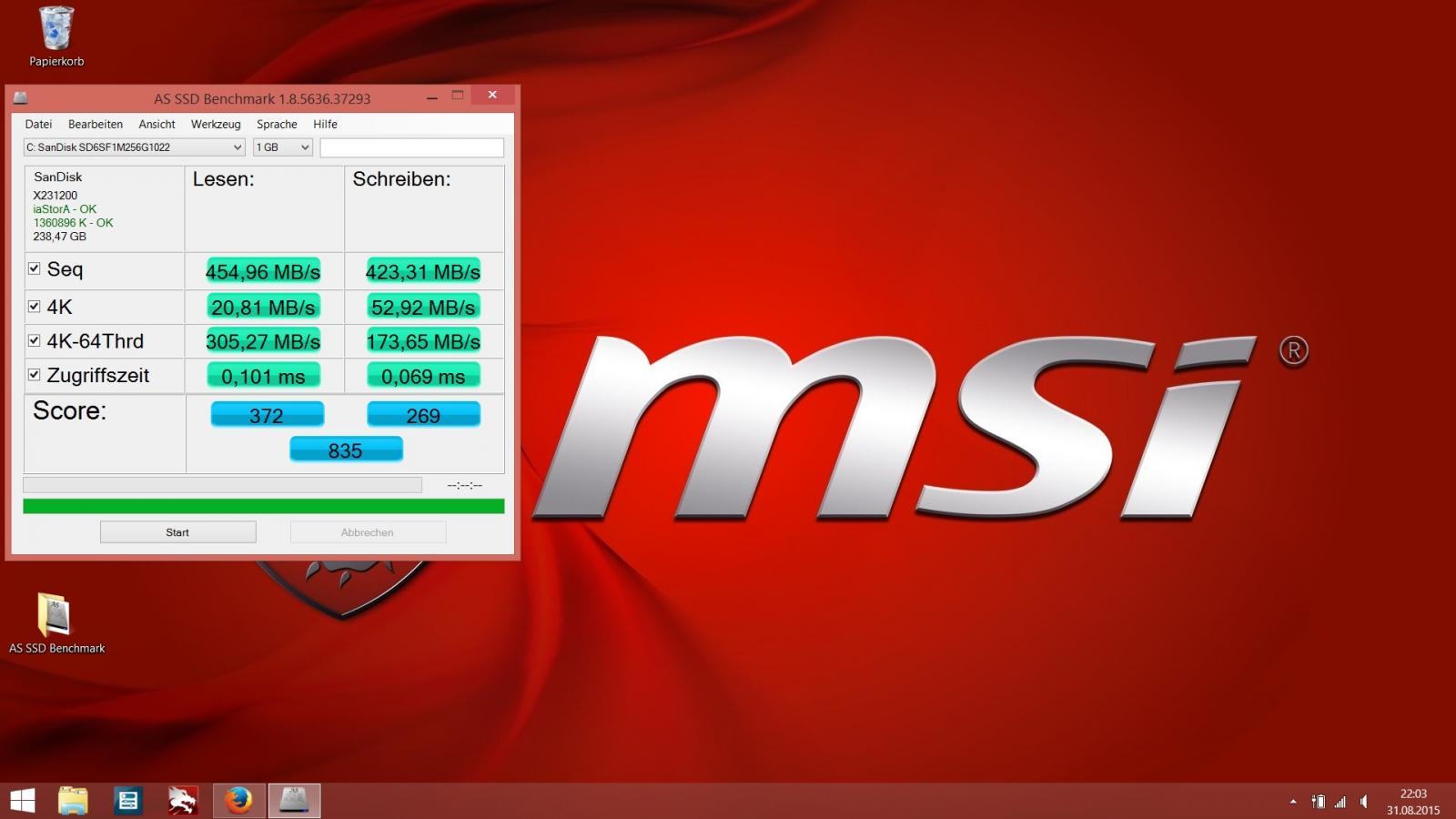Click the Seq read result 454,96 MB/s

[x=263, y=271]
